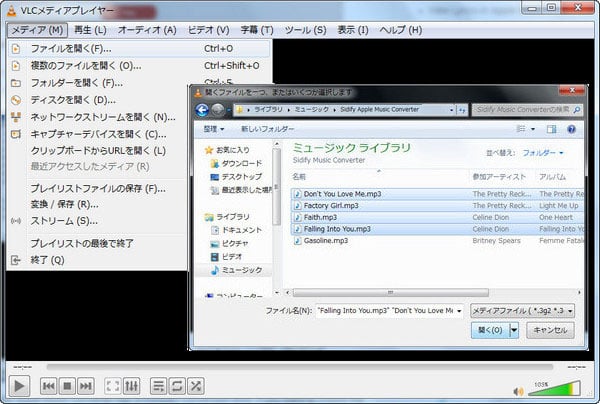Click the 開く(O) button
This screenshot has width=600, height=404.
click(490, 330)
